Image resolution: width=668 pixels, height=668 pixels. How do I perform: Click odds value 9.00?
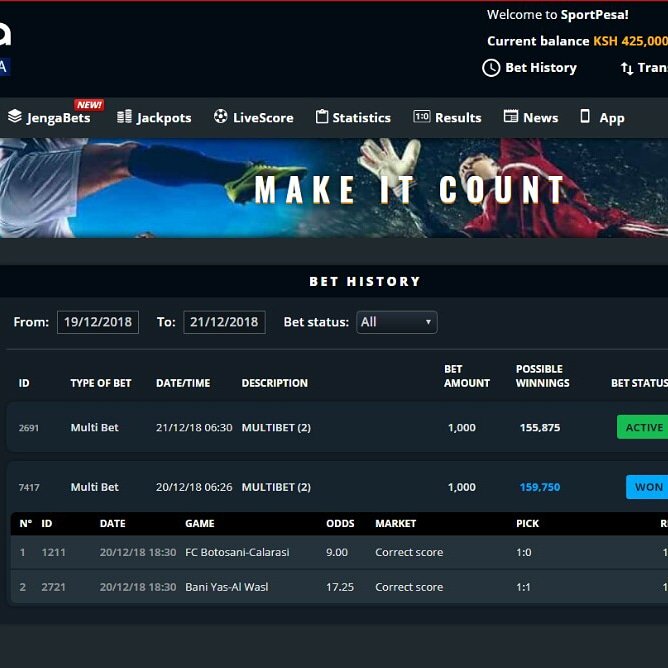pyautogui.click(x=337, y=552)
